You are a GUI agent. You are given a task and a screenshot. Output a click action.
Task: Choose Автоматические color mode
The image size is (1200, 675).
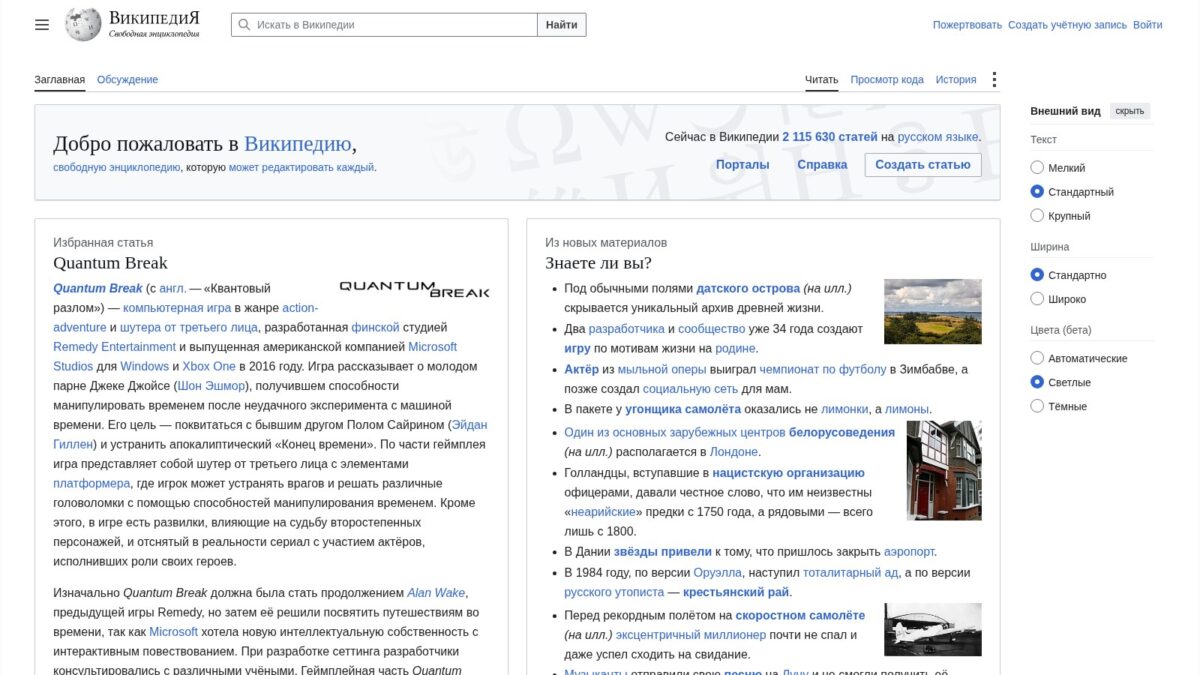[x=1037, y=358]
